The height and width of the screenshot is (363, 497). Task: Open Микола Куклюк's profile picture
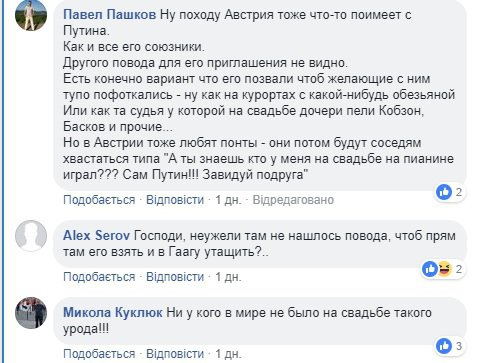click(x=31, y=313)
